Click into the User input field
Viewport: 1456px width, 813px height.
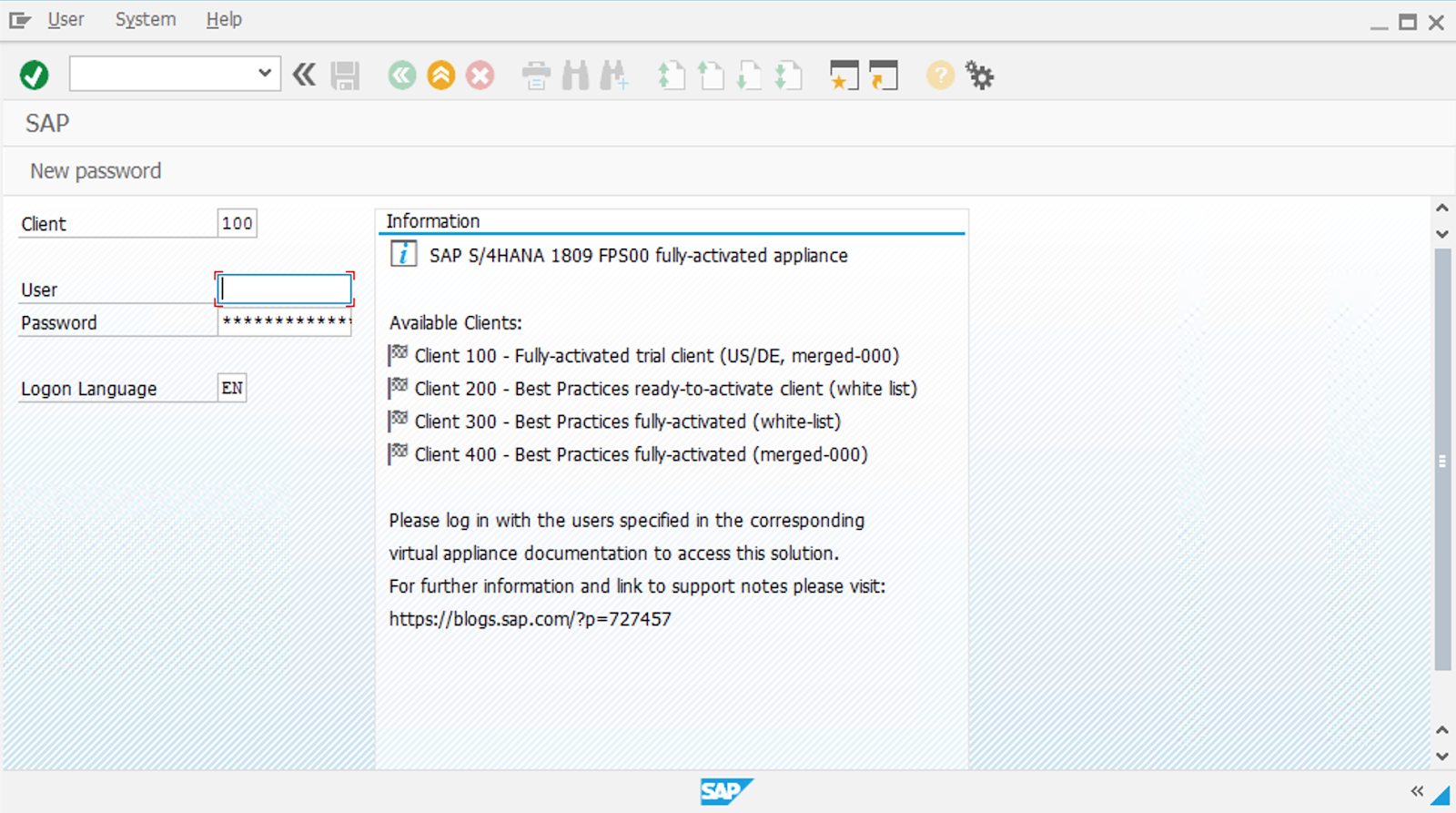click(x=285, y=290)
